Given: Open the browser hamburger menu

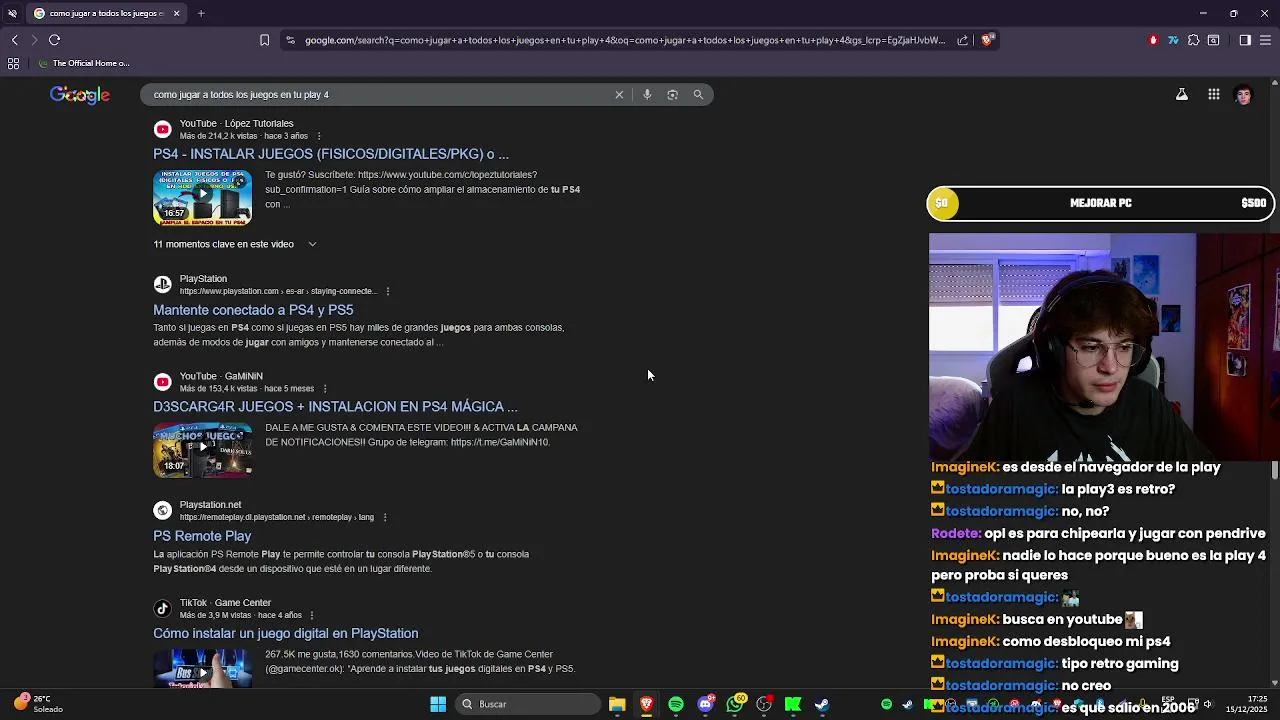Looking at the screenshot, I should coord(1266,40).
